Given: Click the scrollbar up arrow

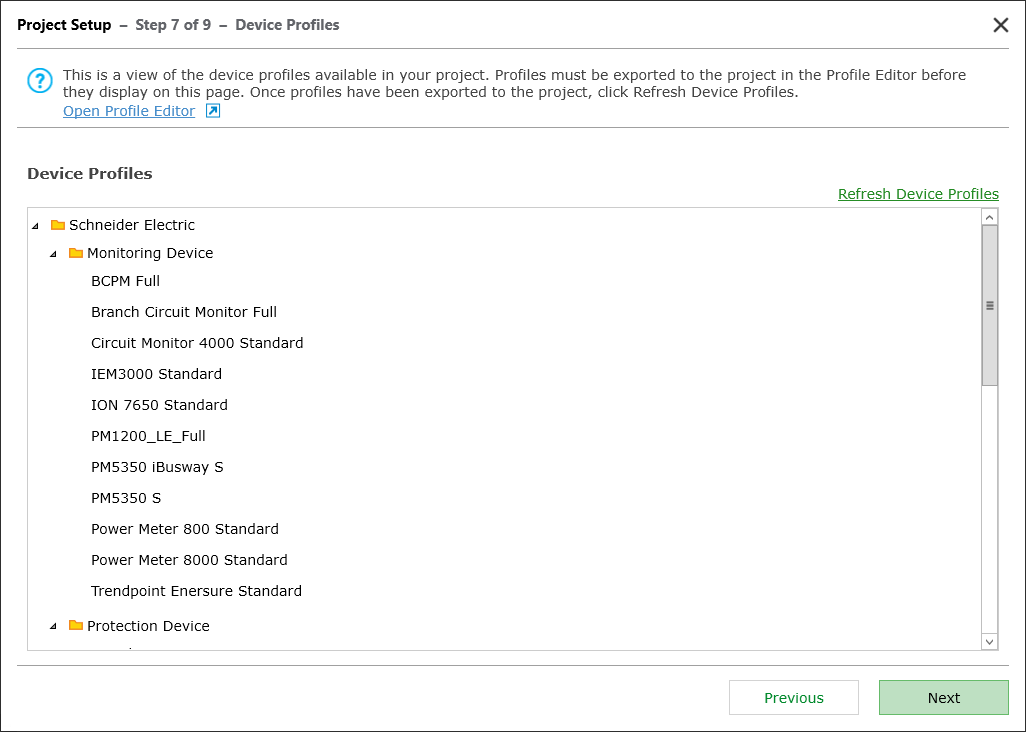Looking at the screenshot, I should [988, 215].
